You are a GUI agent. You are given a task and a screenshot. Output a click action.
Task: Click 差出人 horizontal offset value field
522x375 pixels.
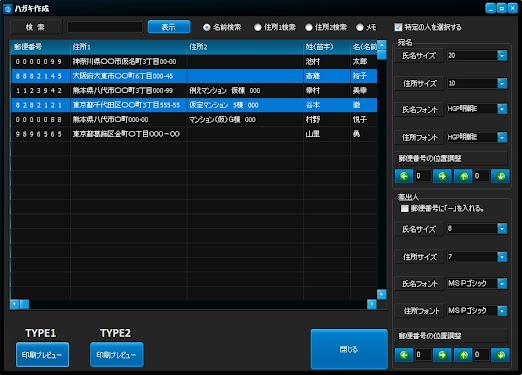423,355
